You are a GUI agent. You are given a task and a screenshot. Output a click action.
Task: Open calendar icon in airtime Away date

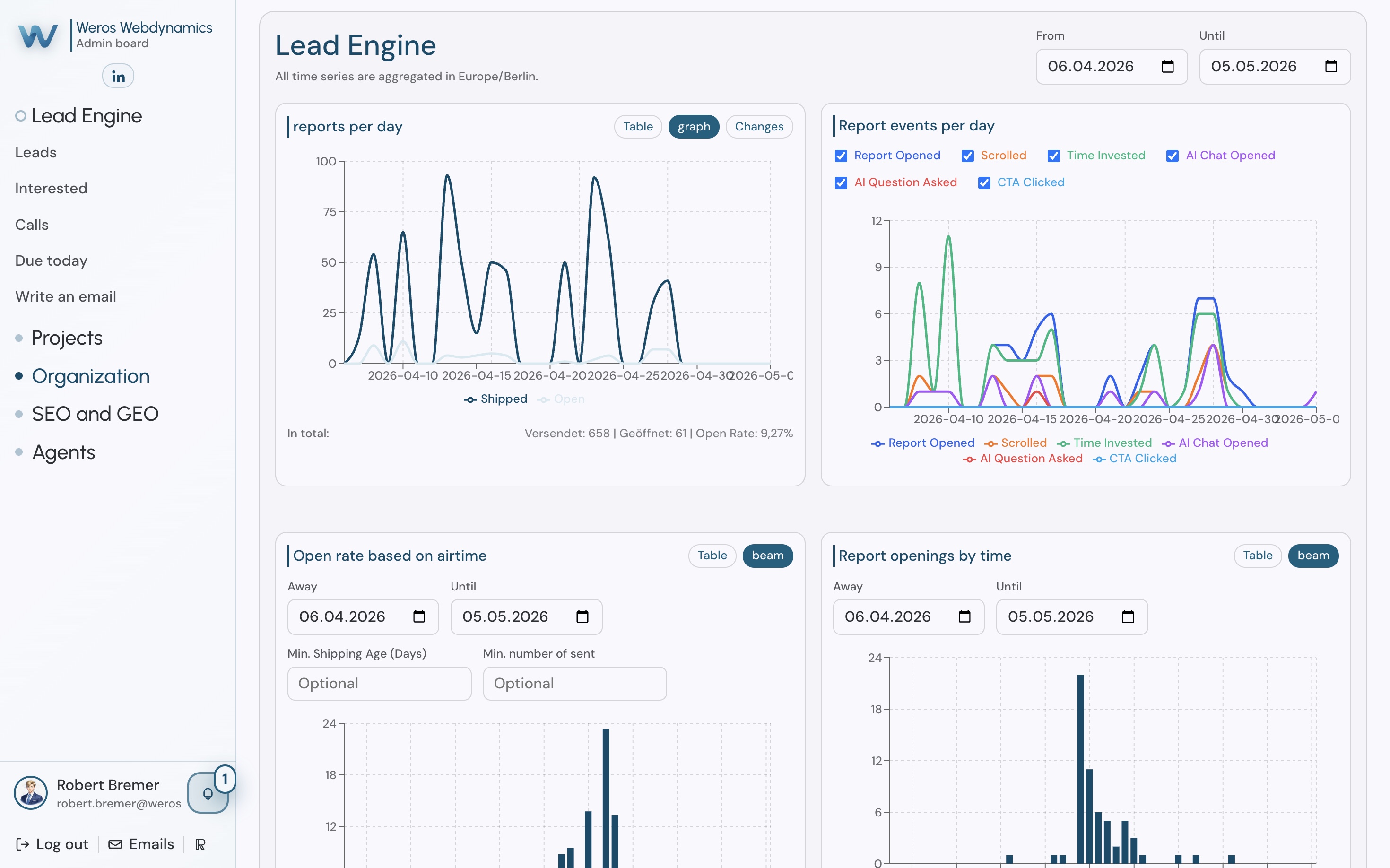coord(419,616)
